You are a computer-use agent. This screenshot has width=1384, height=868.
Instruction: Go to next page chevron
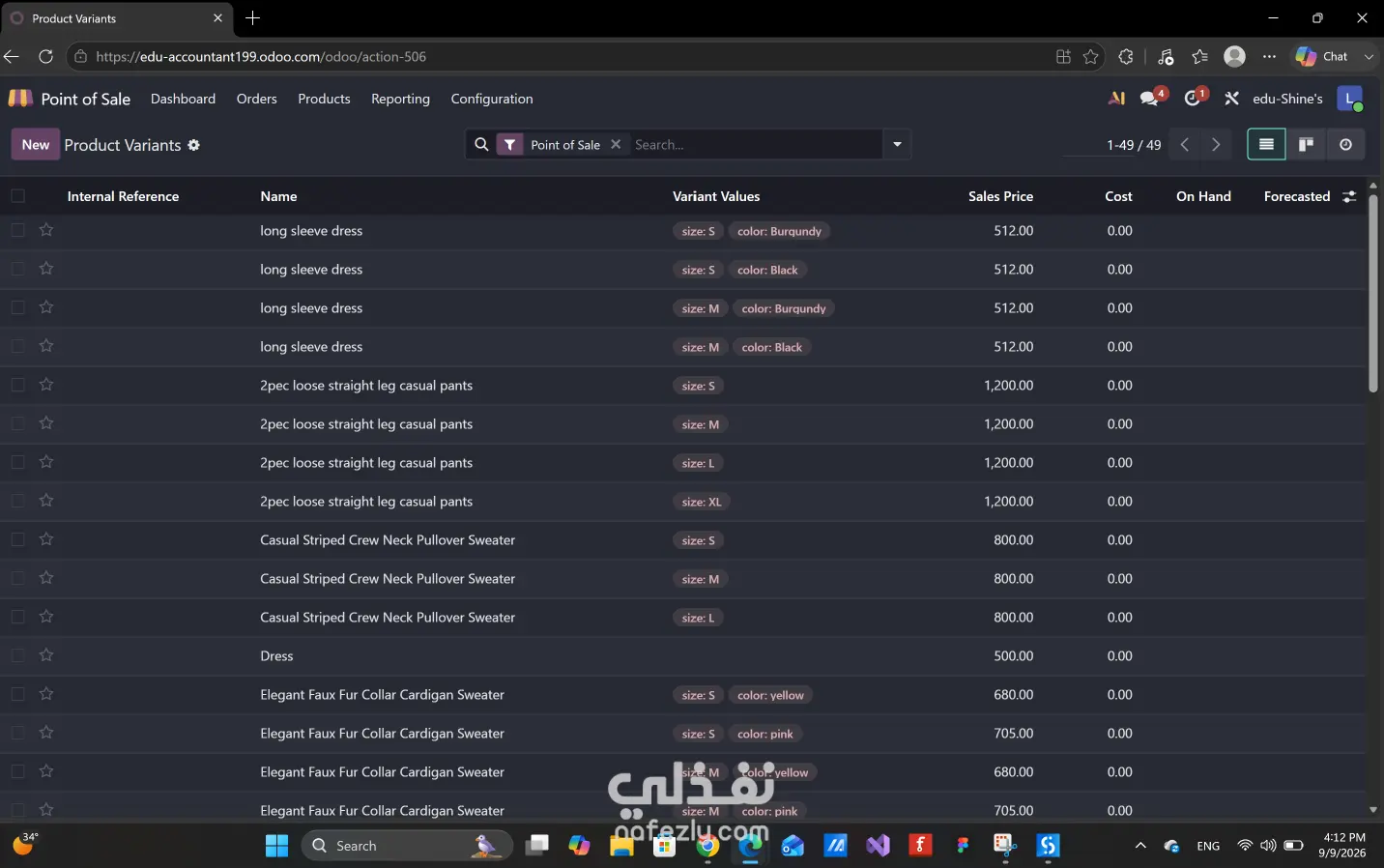[1216, 145]
